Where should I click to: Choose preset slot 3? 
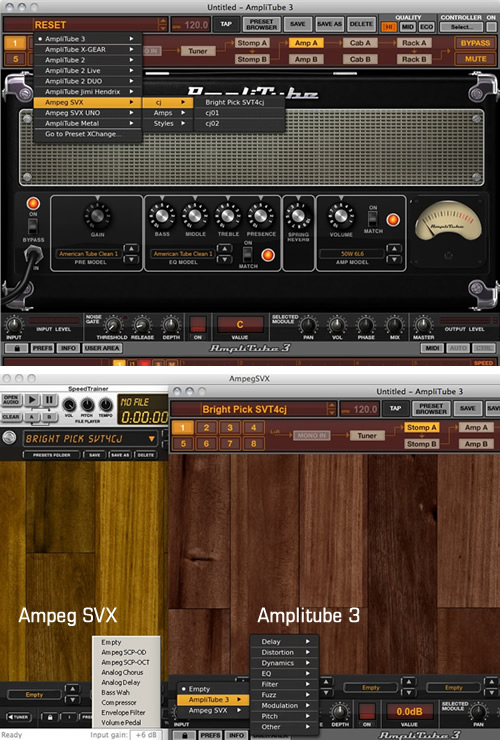tap(230, 428)
